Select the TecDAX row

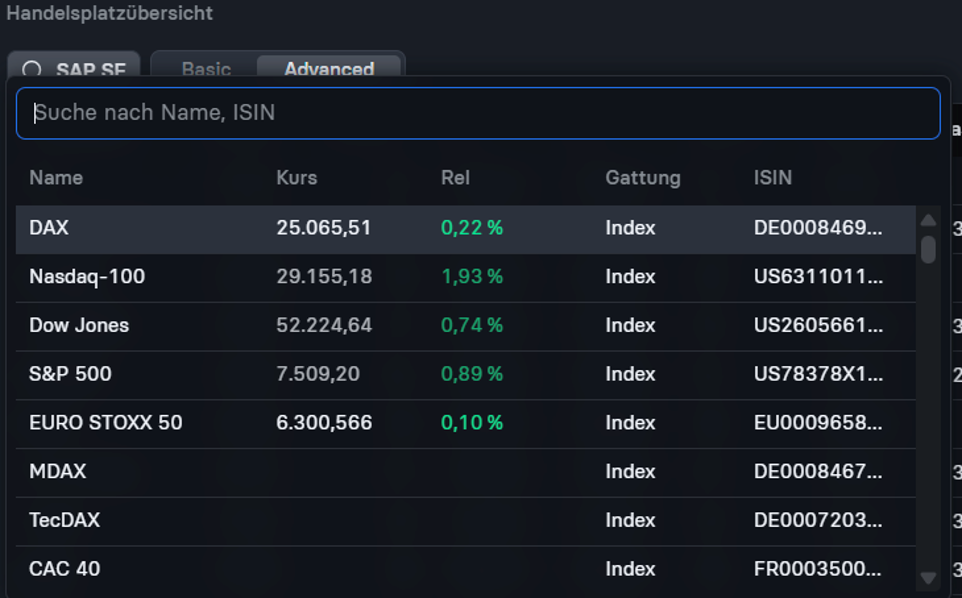pyautogui.click(x=466, y=520)
